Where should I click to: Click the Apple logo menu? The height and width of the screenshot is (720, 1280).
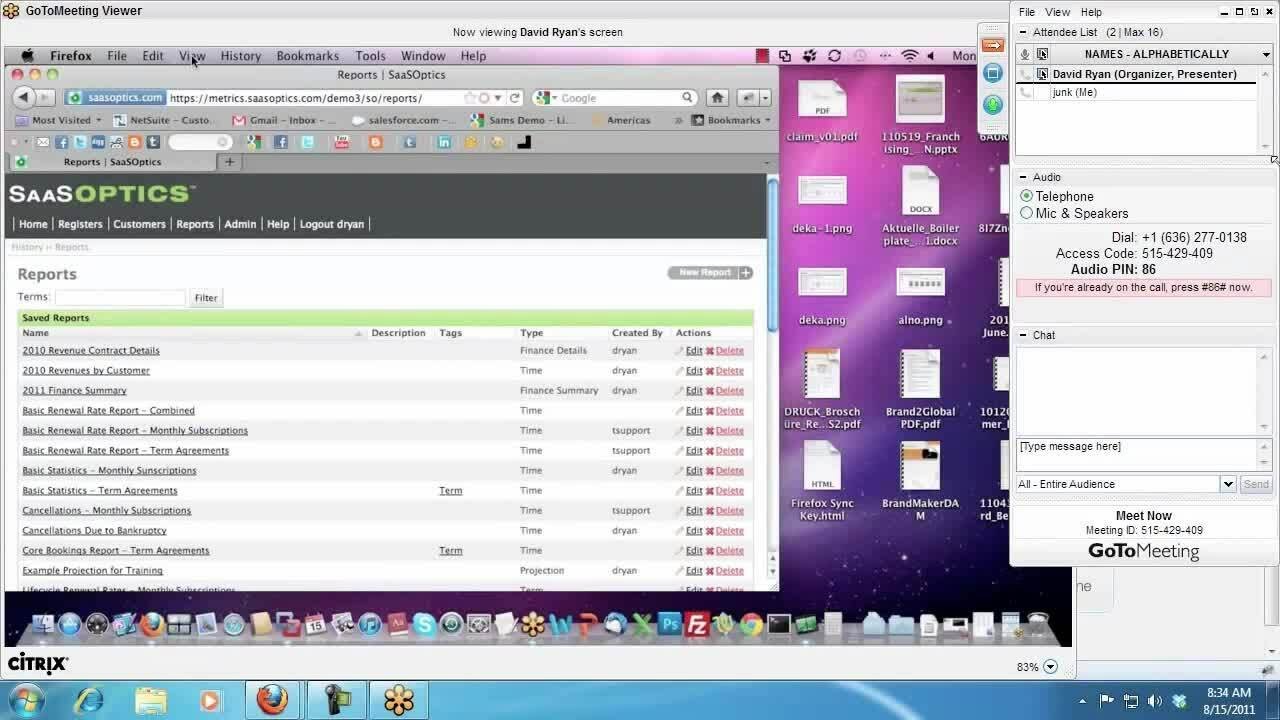click(28, 56)
